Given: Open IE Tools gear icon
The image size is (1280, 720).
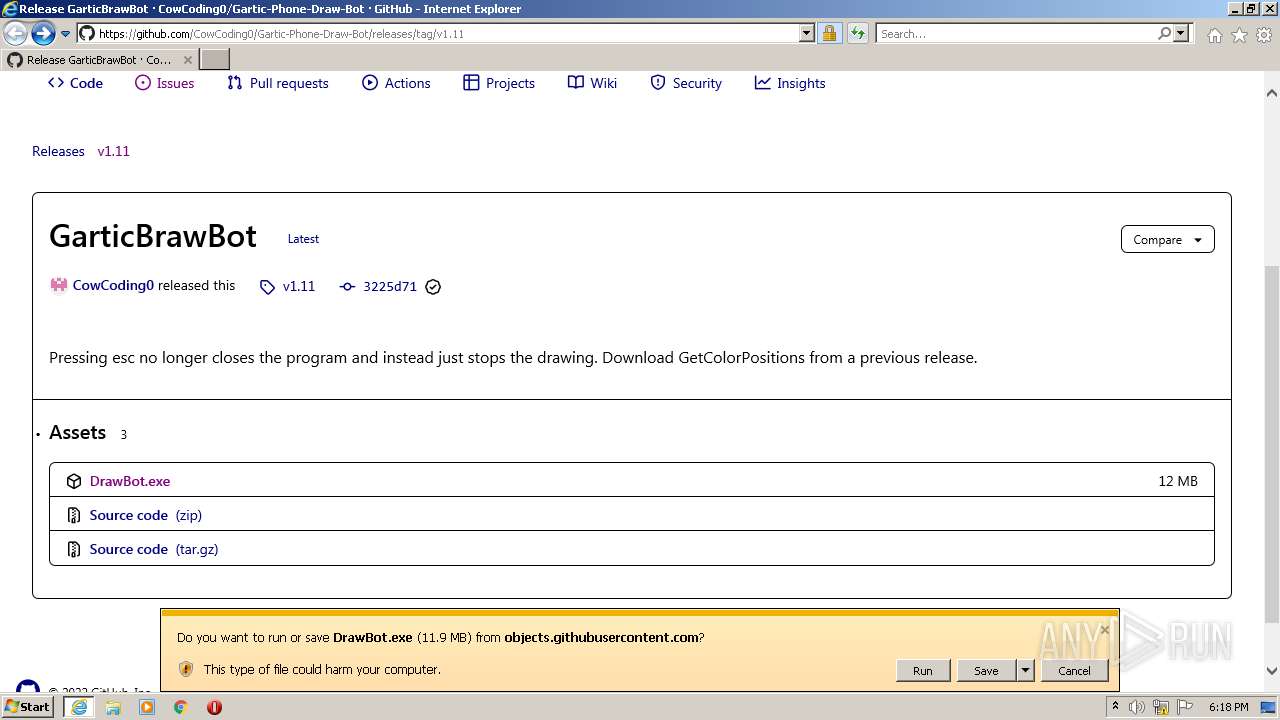Looking at the screenshot, I should (1264, 35).
